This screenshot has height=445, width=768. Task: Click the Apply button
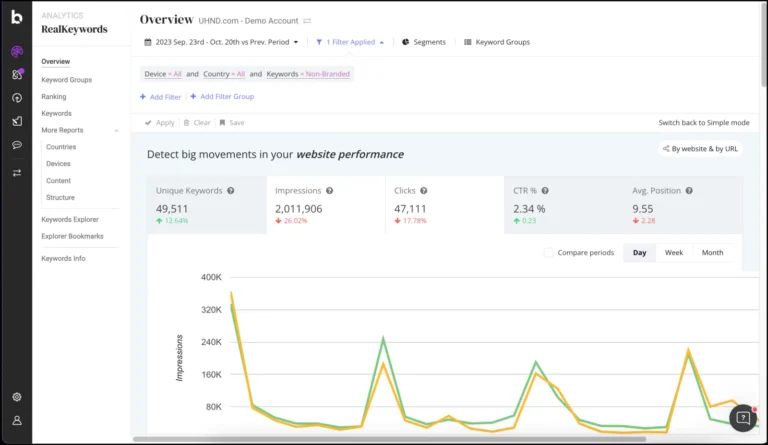coord(160,122)
